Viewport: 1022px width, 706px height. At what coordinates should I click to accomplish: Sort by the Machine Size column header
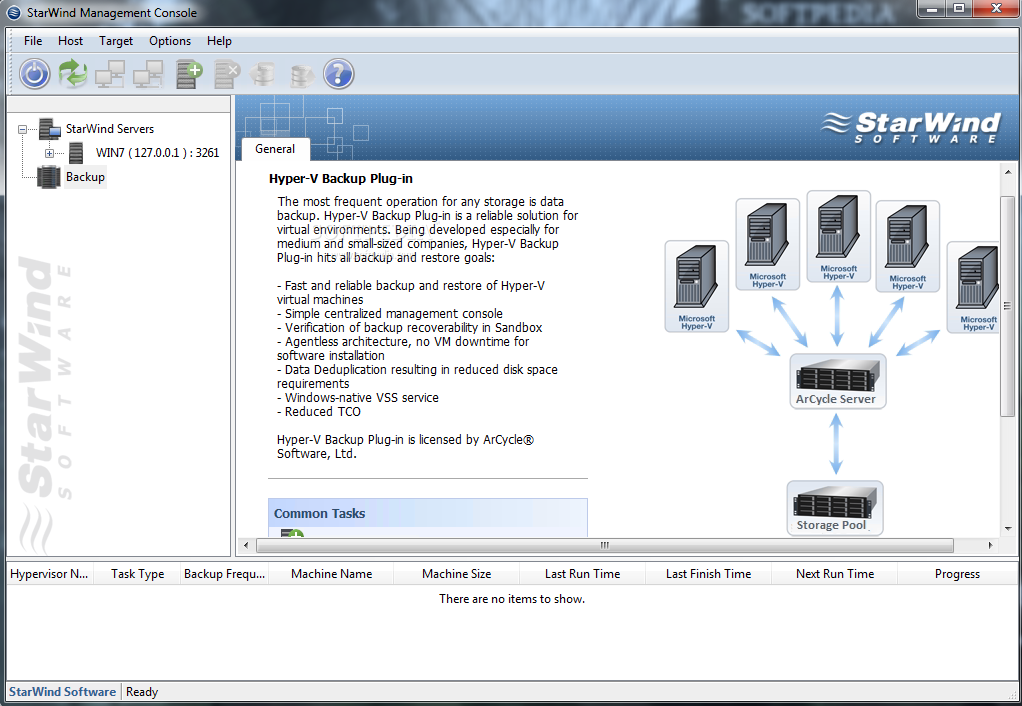point(456,574)
